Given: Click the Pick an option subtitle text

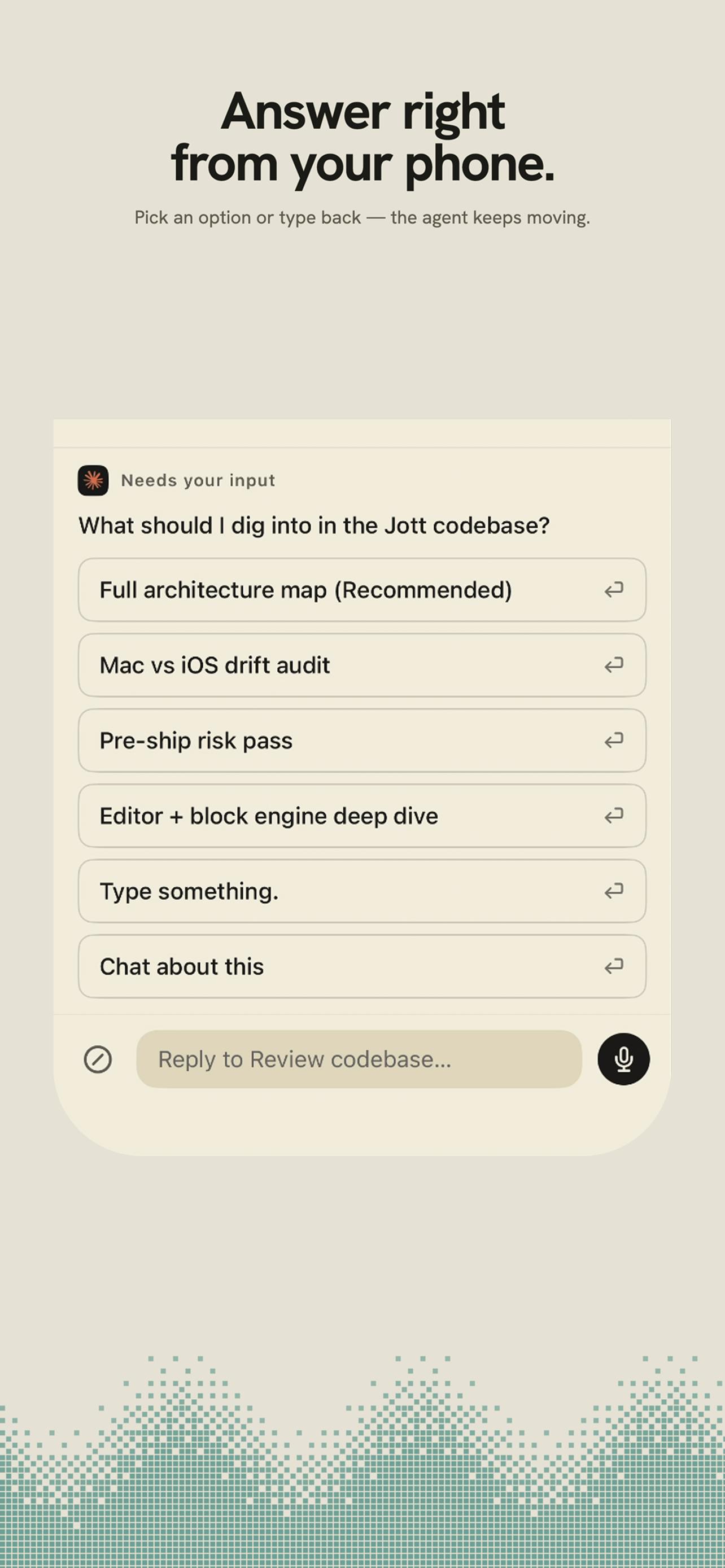Looking at the screenshot, I should coord(362,217).
